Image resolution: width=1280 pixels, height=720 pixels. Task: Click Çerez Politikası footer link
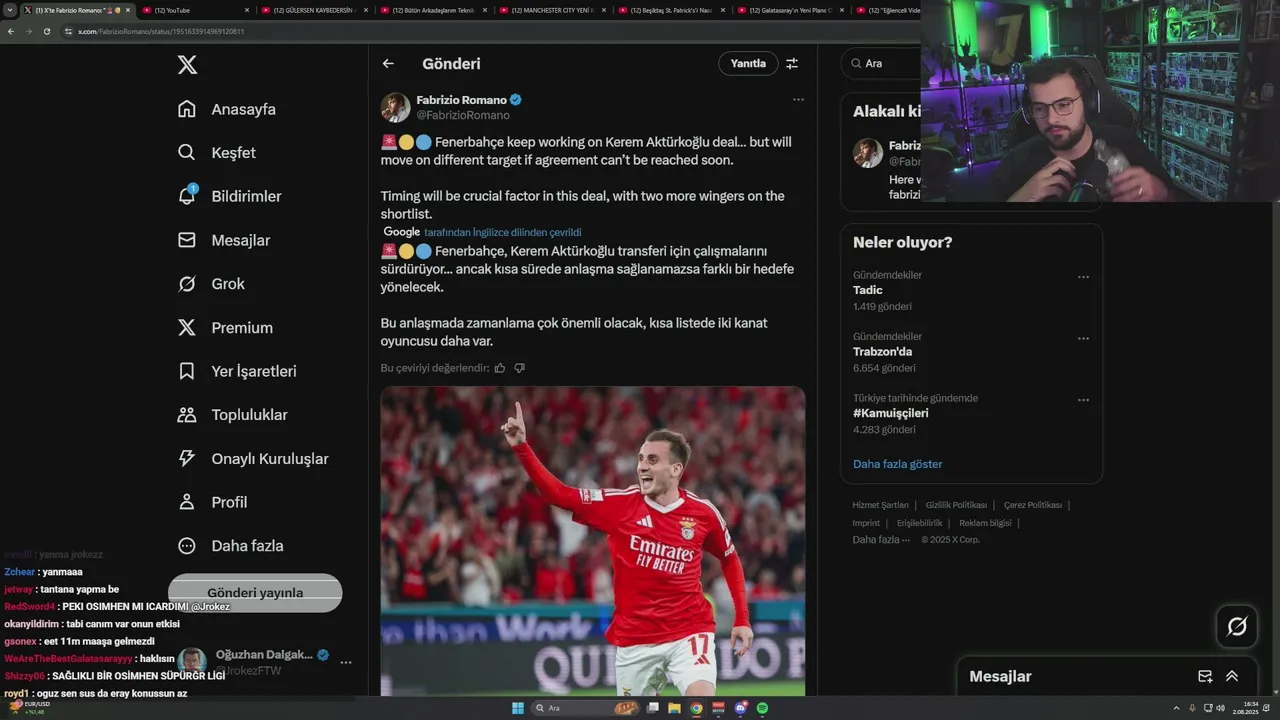[1033, 505]
